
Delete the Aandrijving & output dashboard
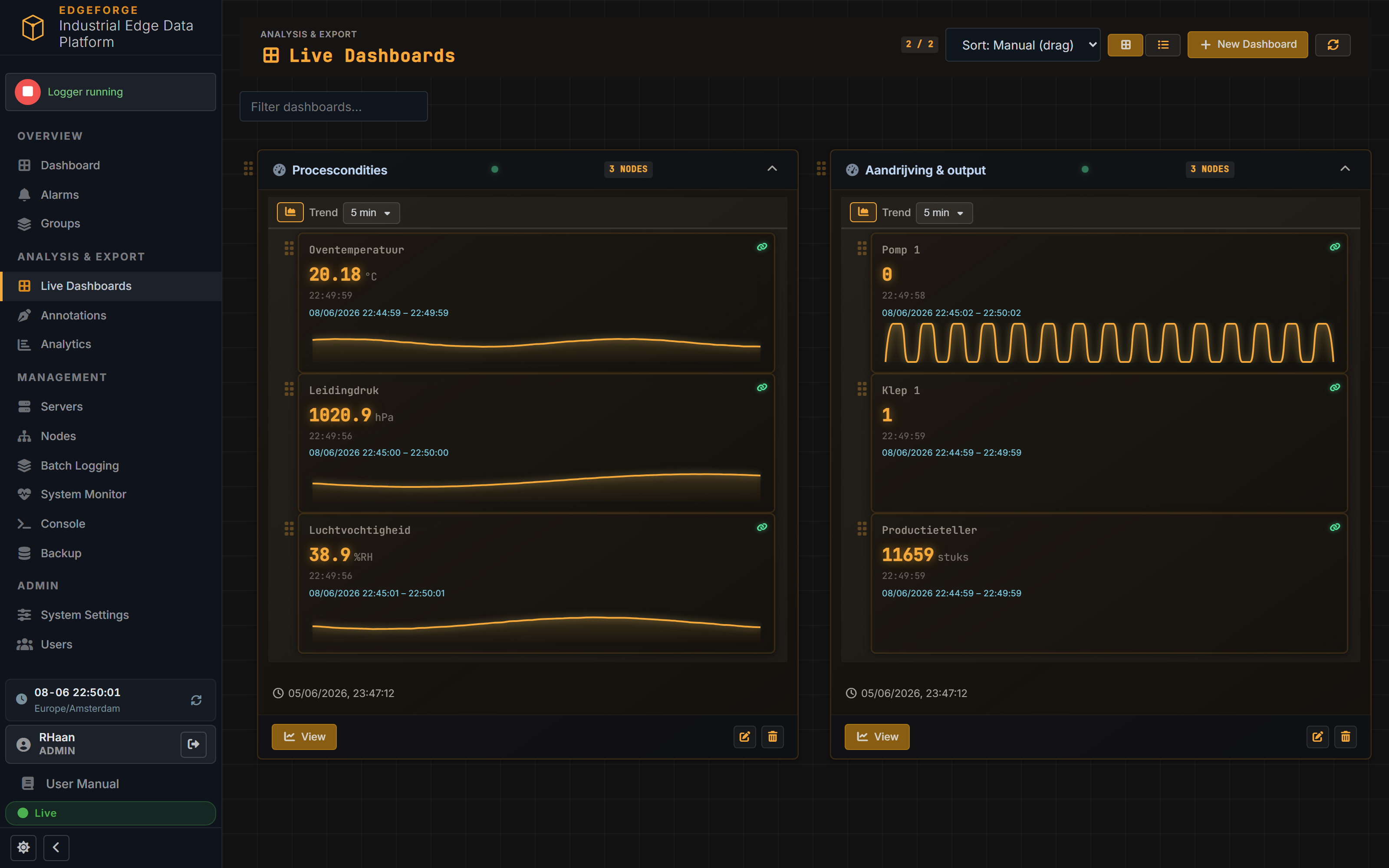coord(1346,736)
